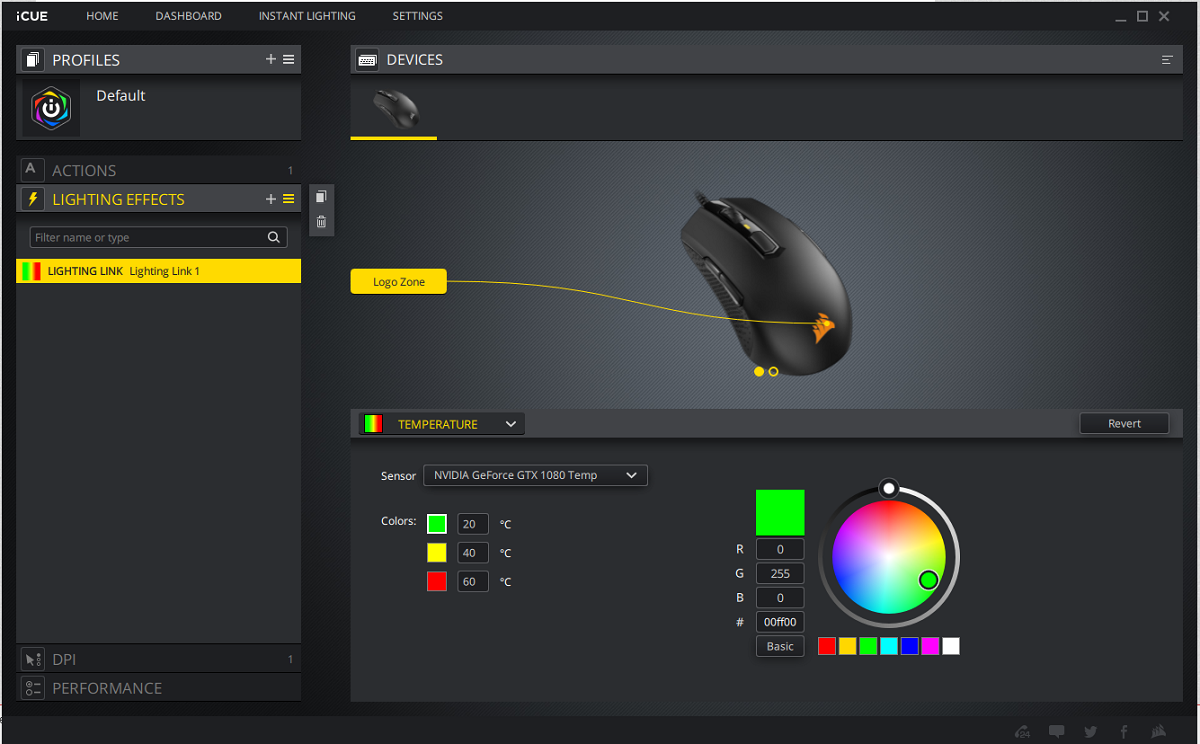Click the search magnifier in filter box
The width and height of the screenshot is (1200, 744).
pos(274,238)
